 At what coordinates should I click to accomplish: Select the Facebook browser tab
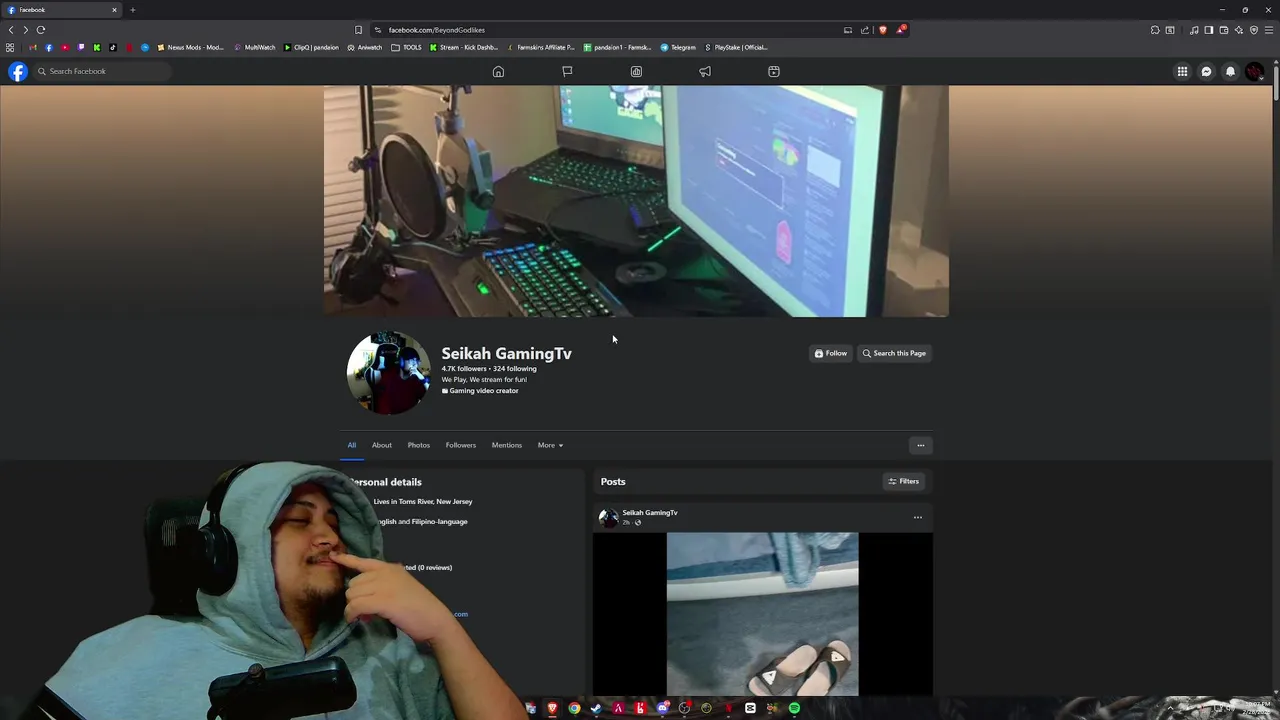(62, 10)
